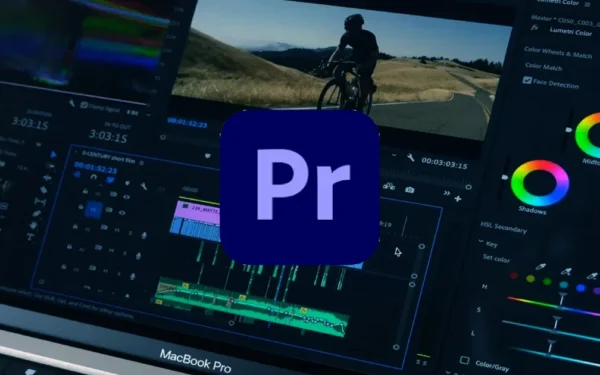Select the Pen tool
Screen dimensions: 600x375
click(x=37, y=214)
